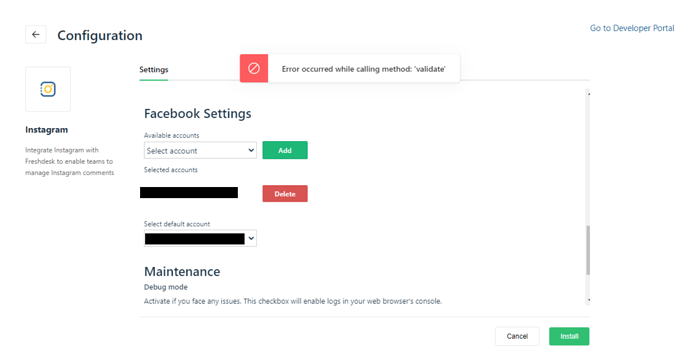Click the Selected accounts label
The image size is (690, 364).
171,170
